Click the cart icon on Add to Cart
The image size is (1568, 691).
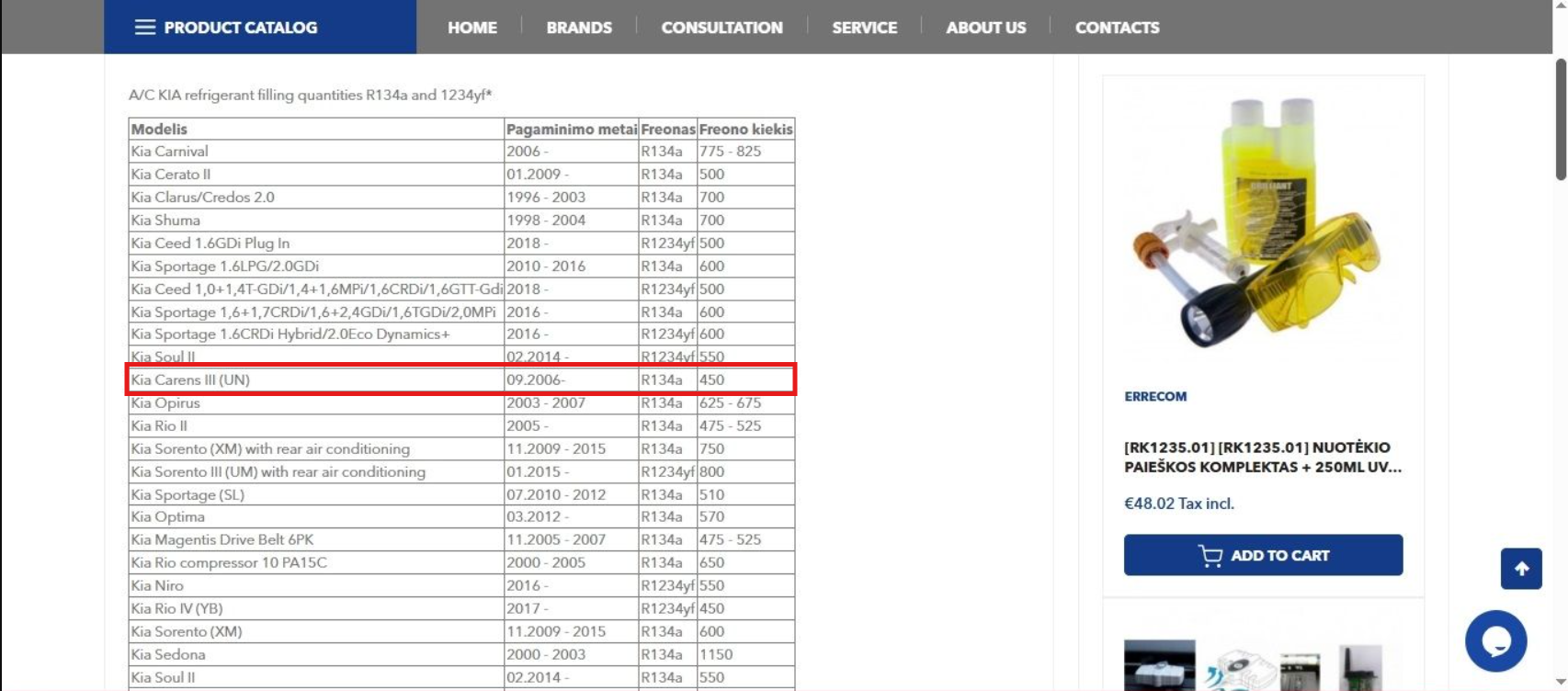[1210, 555]
